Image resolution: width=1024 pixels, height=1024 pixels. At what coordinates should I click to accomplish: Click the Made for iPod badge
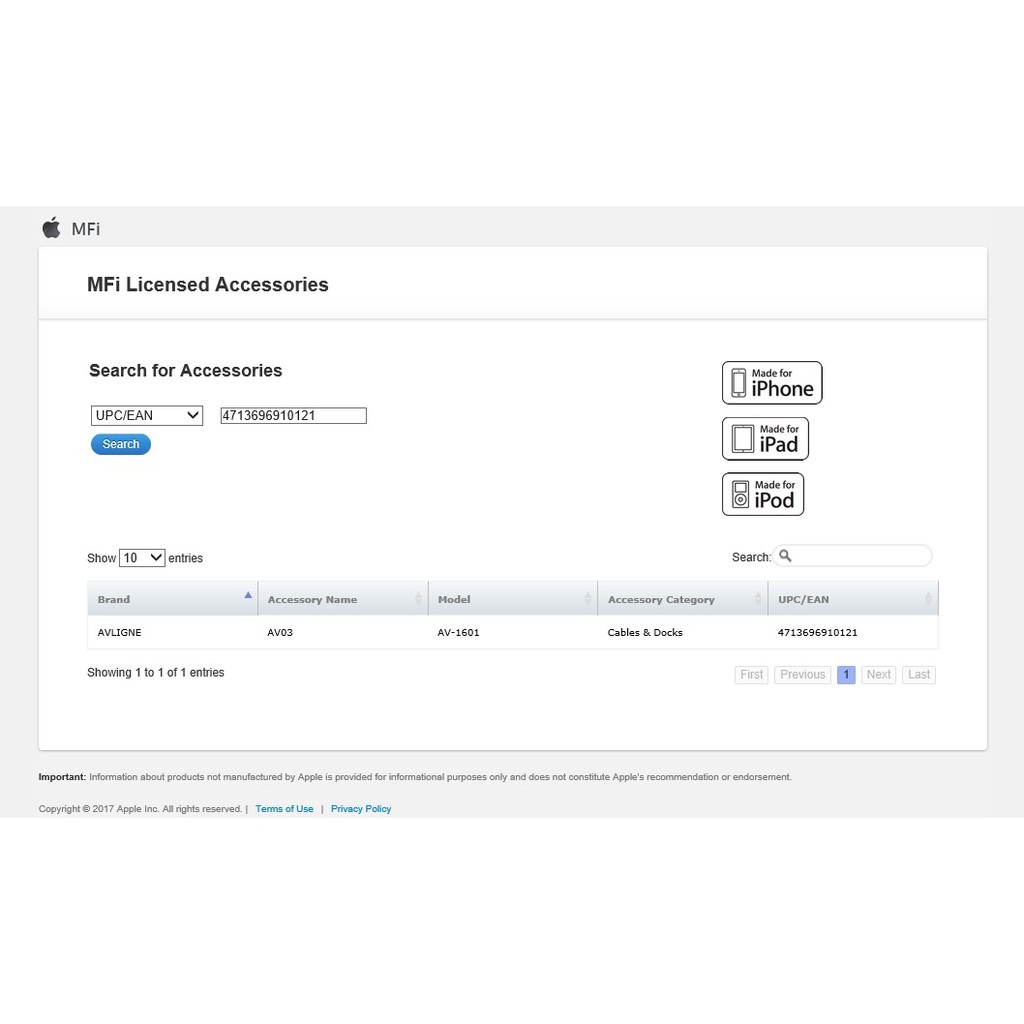(763, 494)
